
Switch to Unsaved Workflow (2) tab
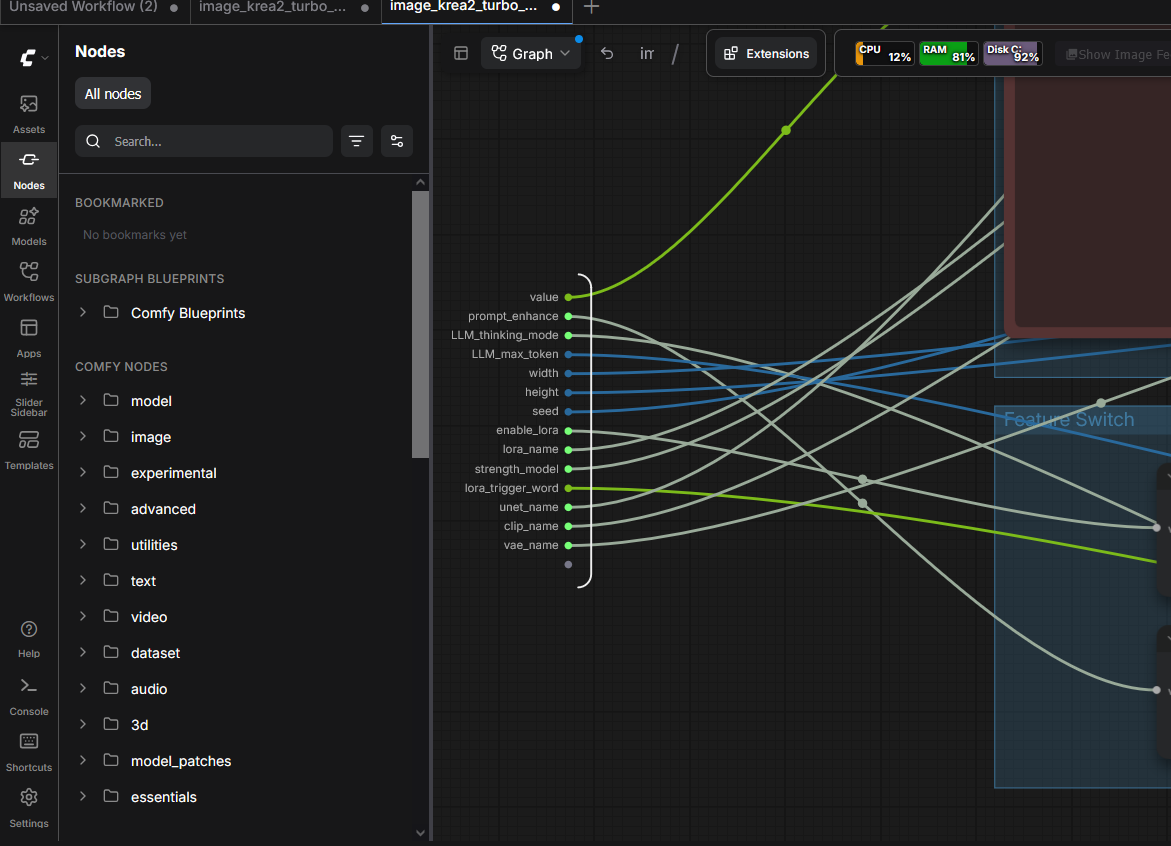pos(95,9)
